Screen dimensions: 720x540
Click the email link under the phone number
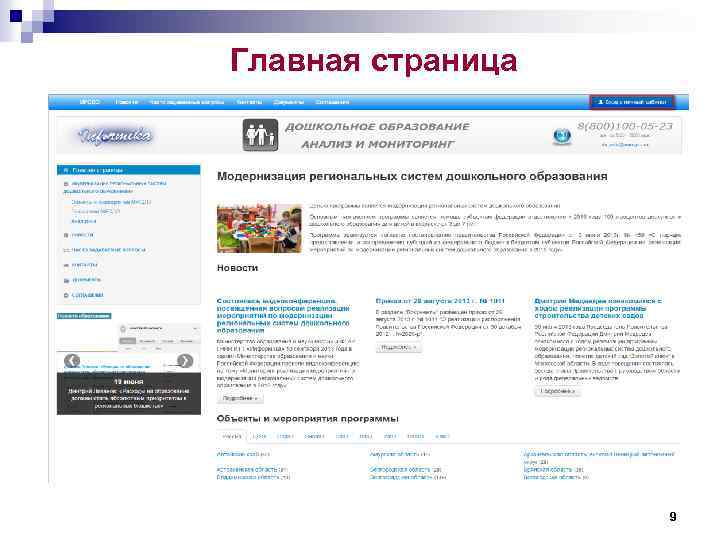pos(625,145)
